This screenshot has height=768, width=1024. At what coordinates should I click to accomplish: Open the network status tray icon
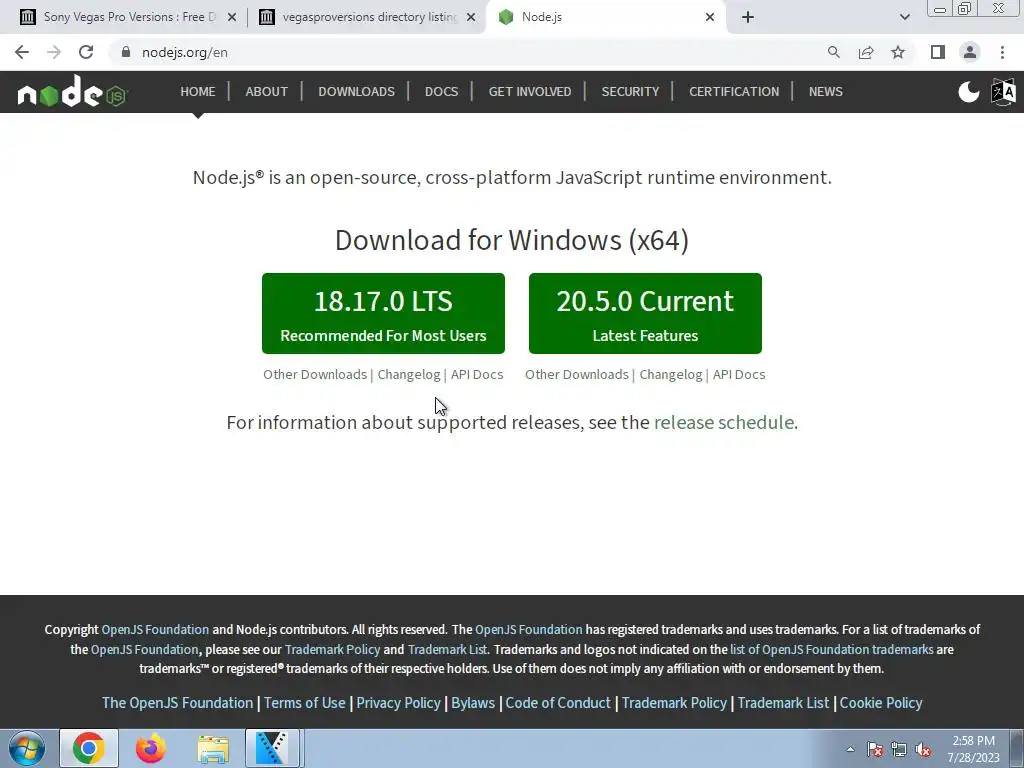[899, 750]
